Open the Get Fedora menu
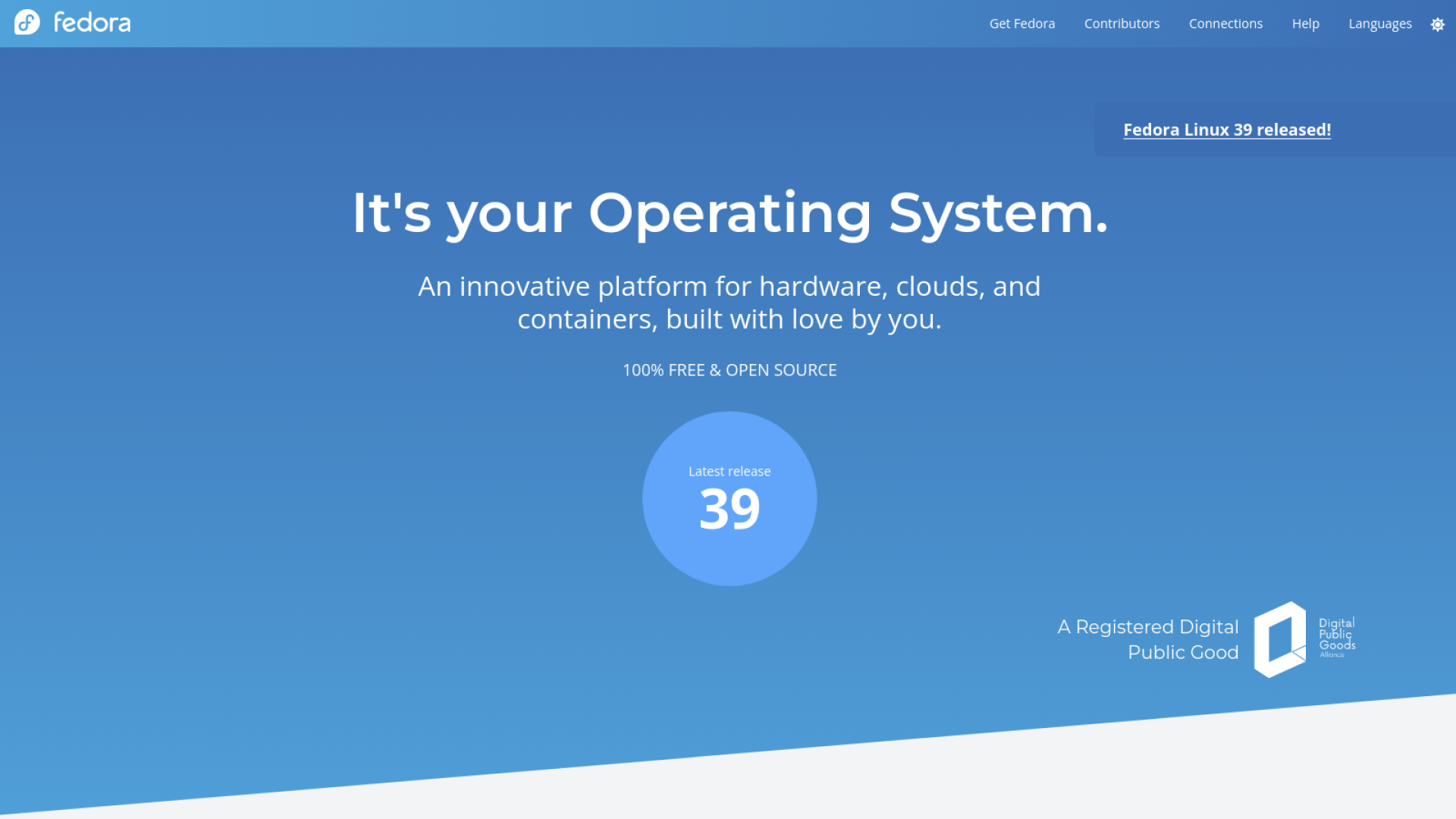The height and width of the screenshot is (819, 1456). (x=1021, y=24)
